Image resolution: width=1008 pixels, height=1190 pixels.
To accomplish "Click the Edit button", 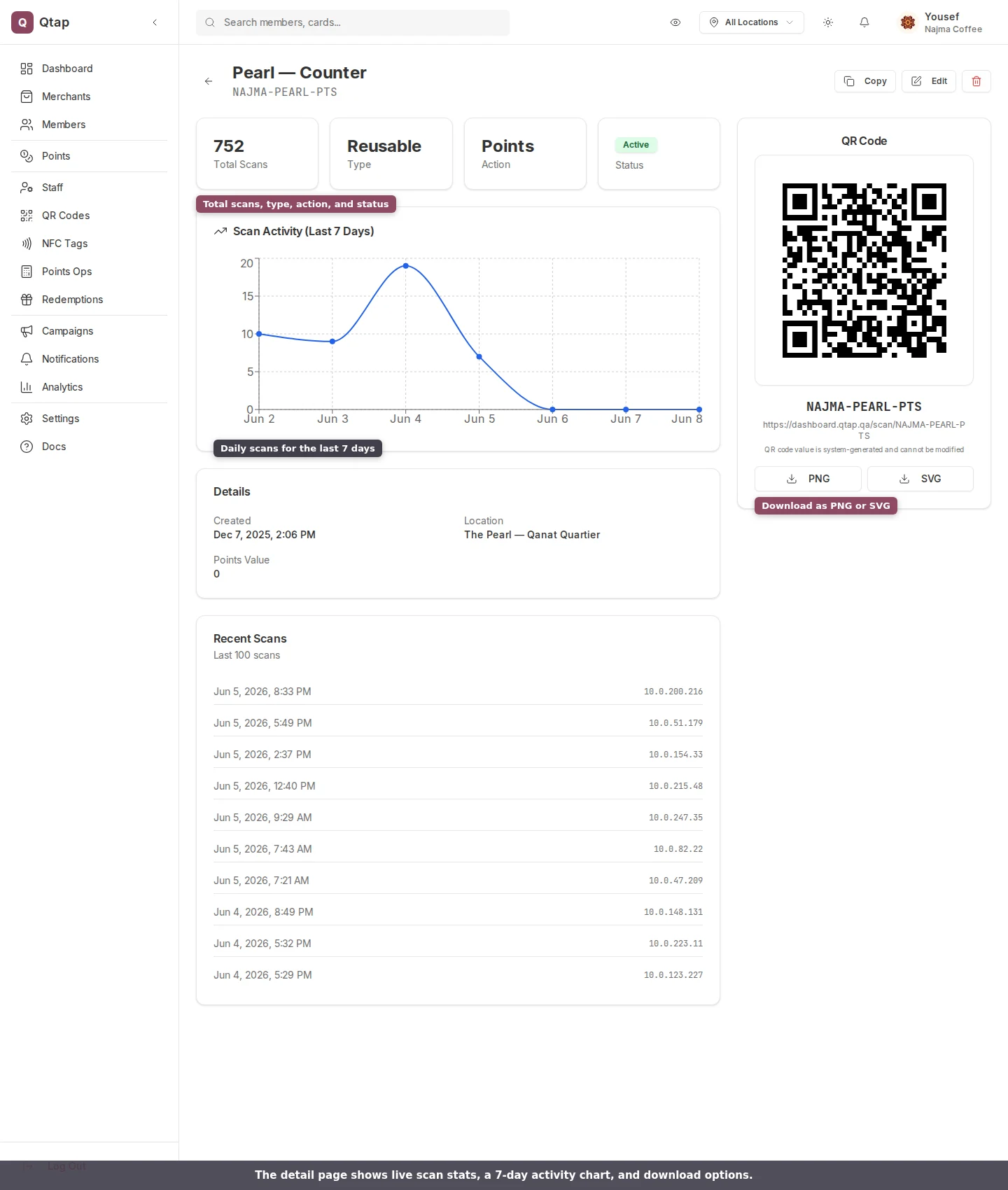I will (x=929, y=81).
